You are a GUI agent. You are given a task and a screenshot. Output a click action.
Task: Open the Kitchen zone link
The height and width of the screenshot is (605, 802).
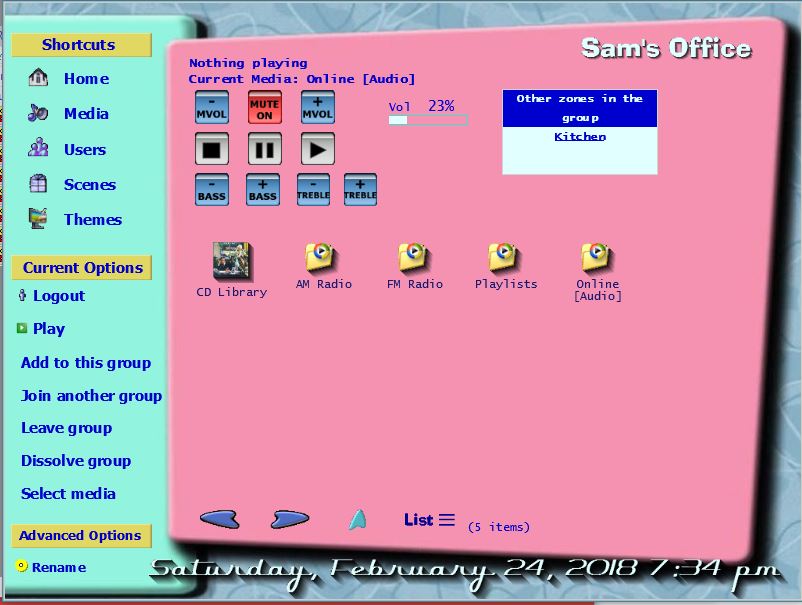(x=579, y=136)
